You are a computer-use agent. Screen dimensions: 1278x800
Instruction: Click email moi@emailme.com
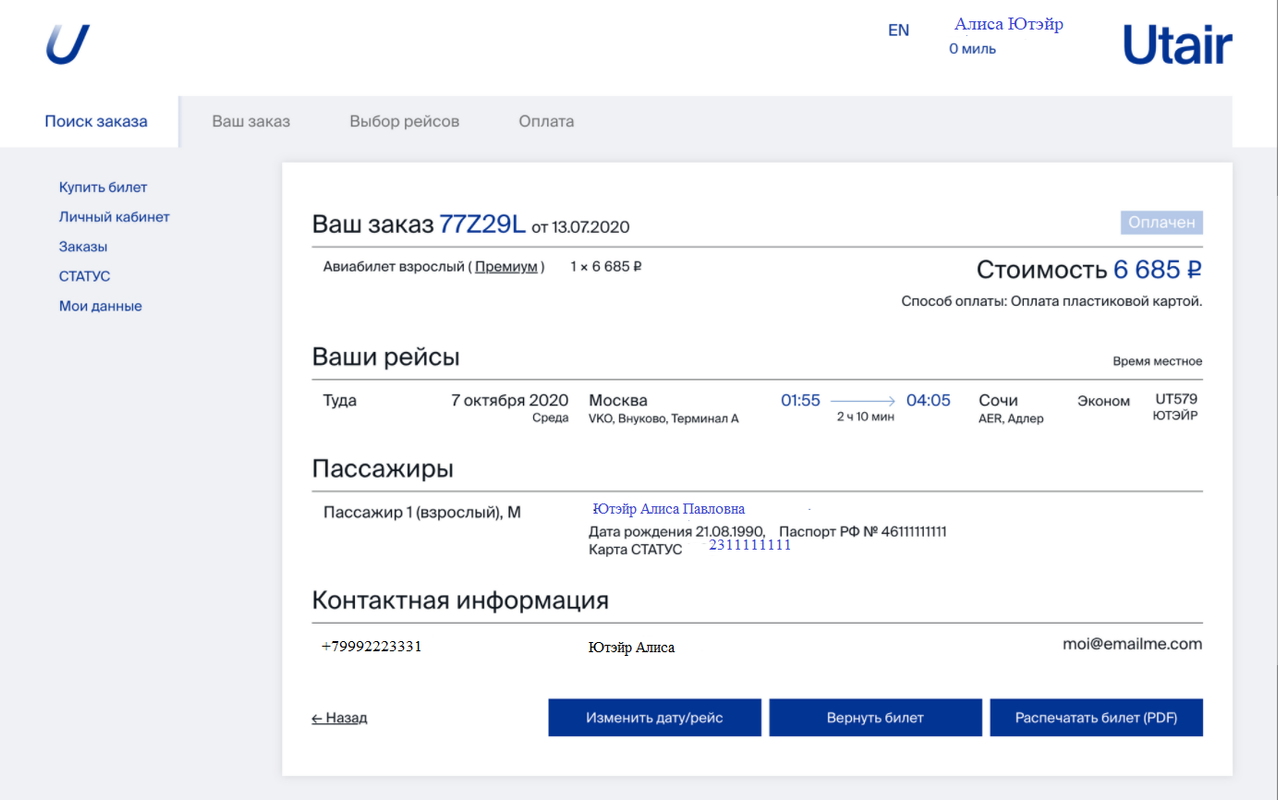pos(1132,644)
